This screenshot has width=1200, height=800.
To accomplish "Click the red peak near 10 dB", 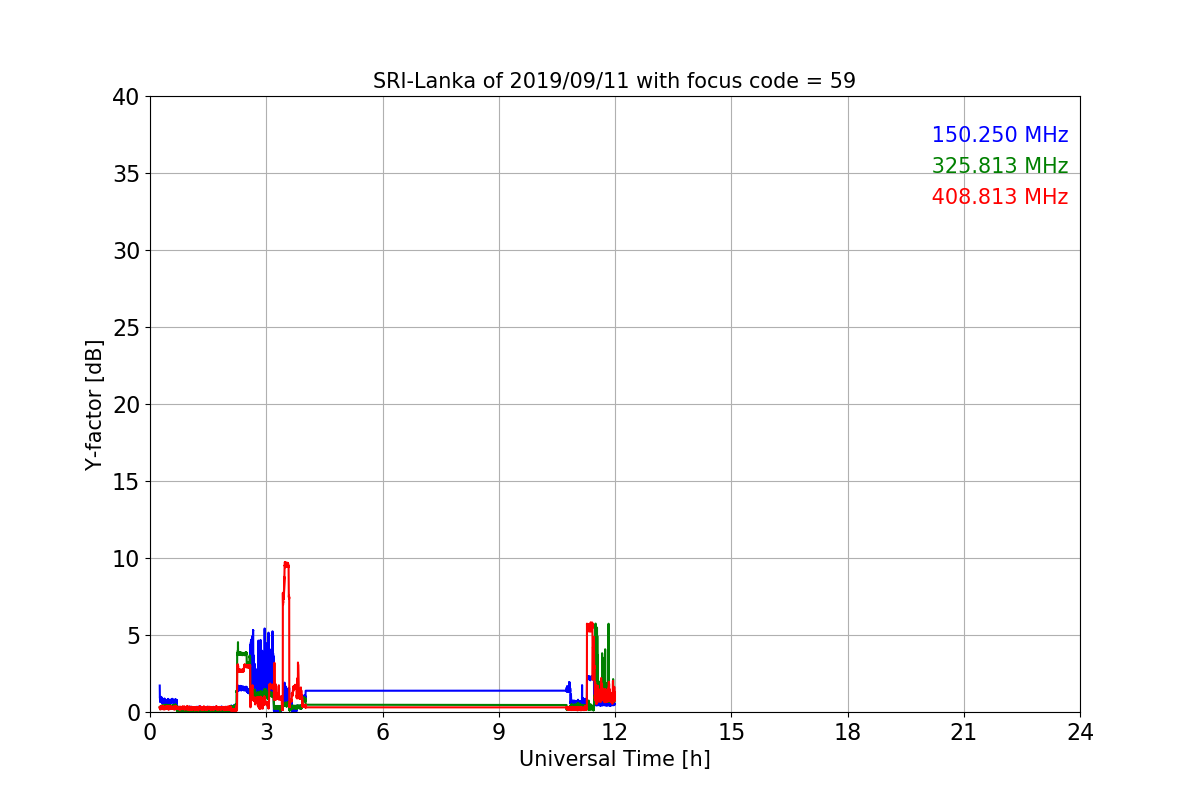I will point(286,564).
